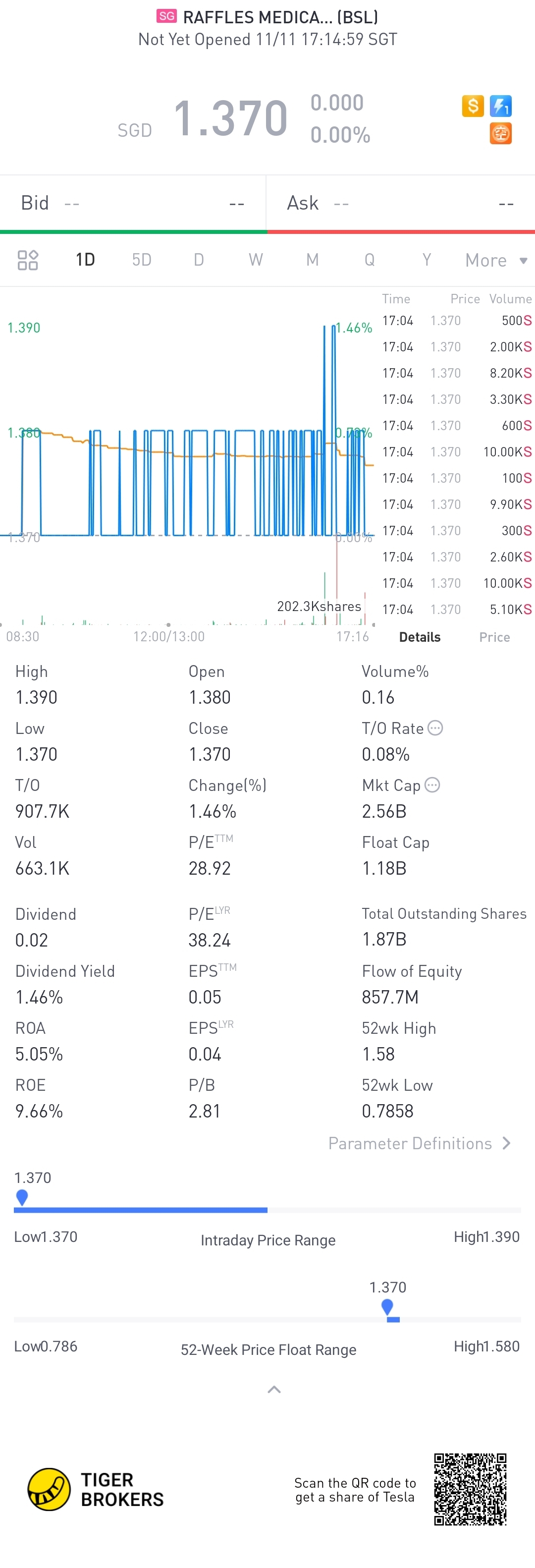535x1568 pixels.
Task: Tap the 52wk Low value 0.7858
Action: (388, 1112)
